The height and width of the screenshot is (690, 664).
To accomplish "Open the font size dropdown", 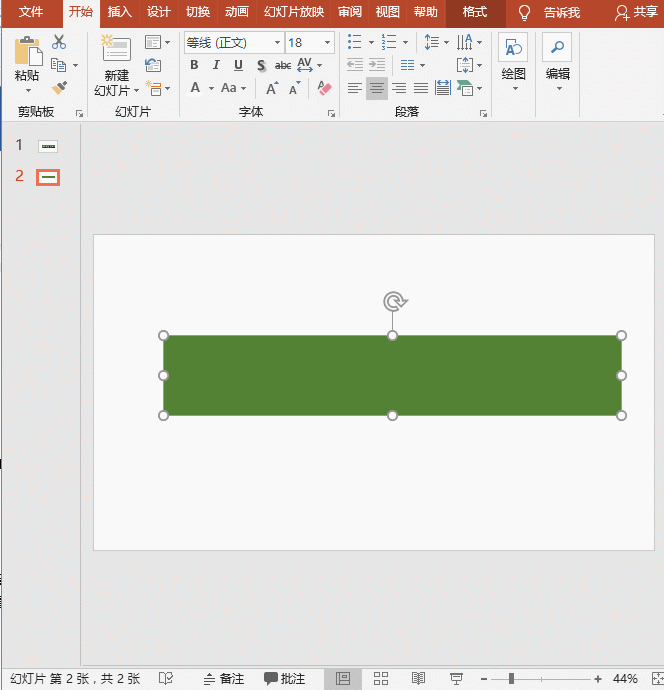I will pos(327,43).
